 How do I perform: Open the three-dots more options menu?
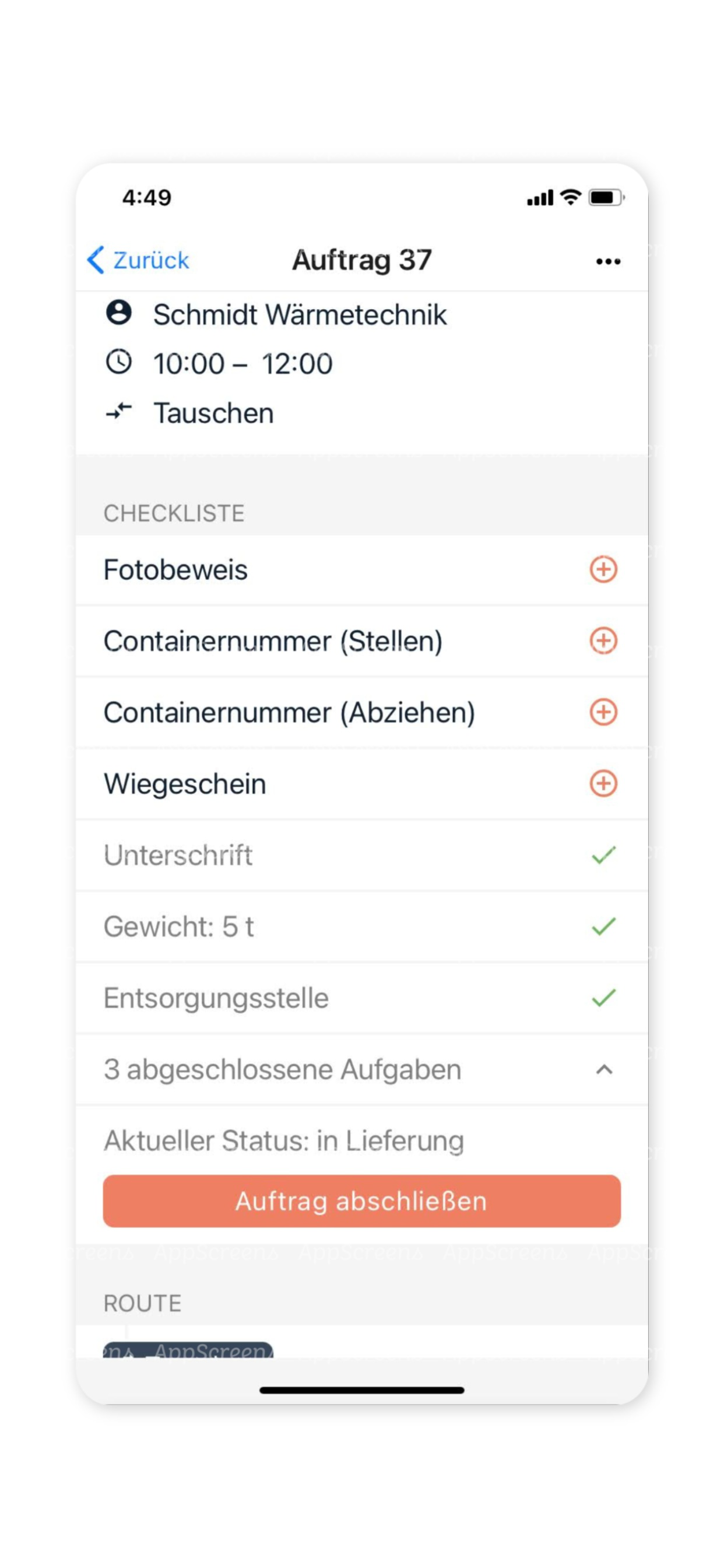click(608, 262)
